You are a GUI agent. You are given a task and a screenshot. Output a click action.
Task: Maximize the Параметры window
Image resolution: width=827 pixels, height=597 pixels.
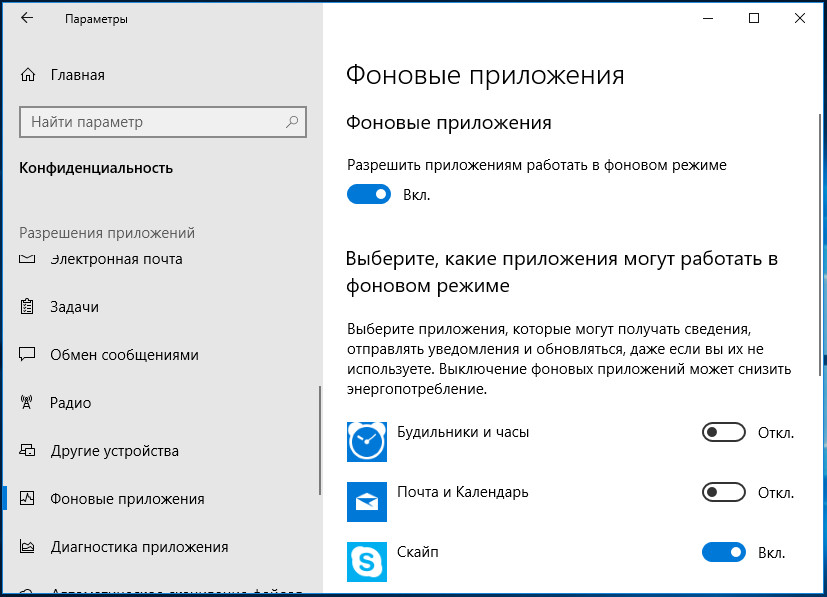[754, 18]
